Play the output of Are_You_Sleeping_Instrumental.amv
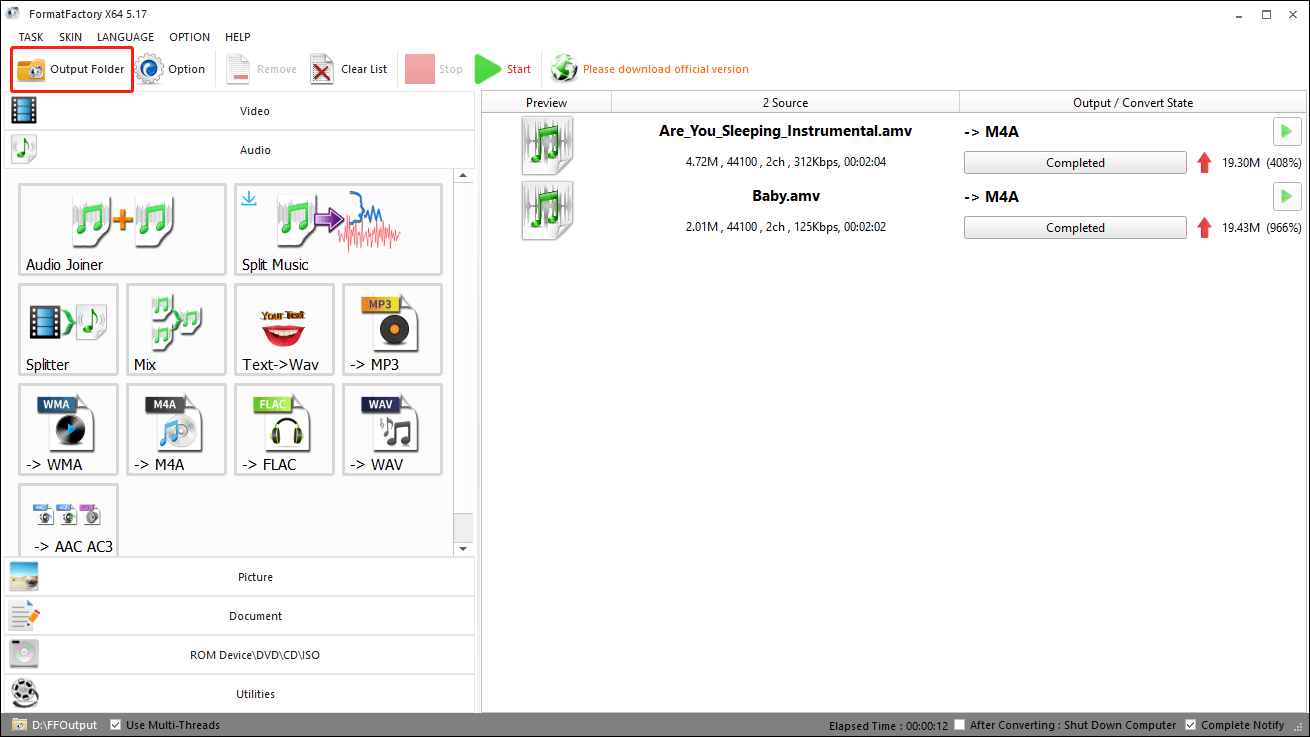1310x737 pixels. click(1287, 132)
